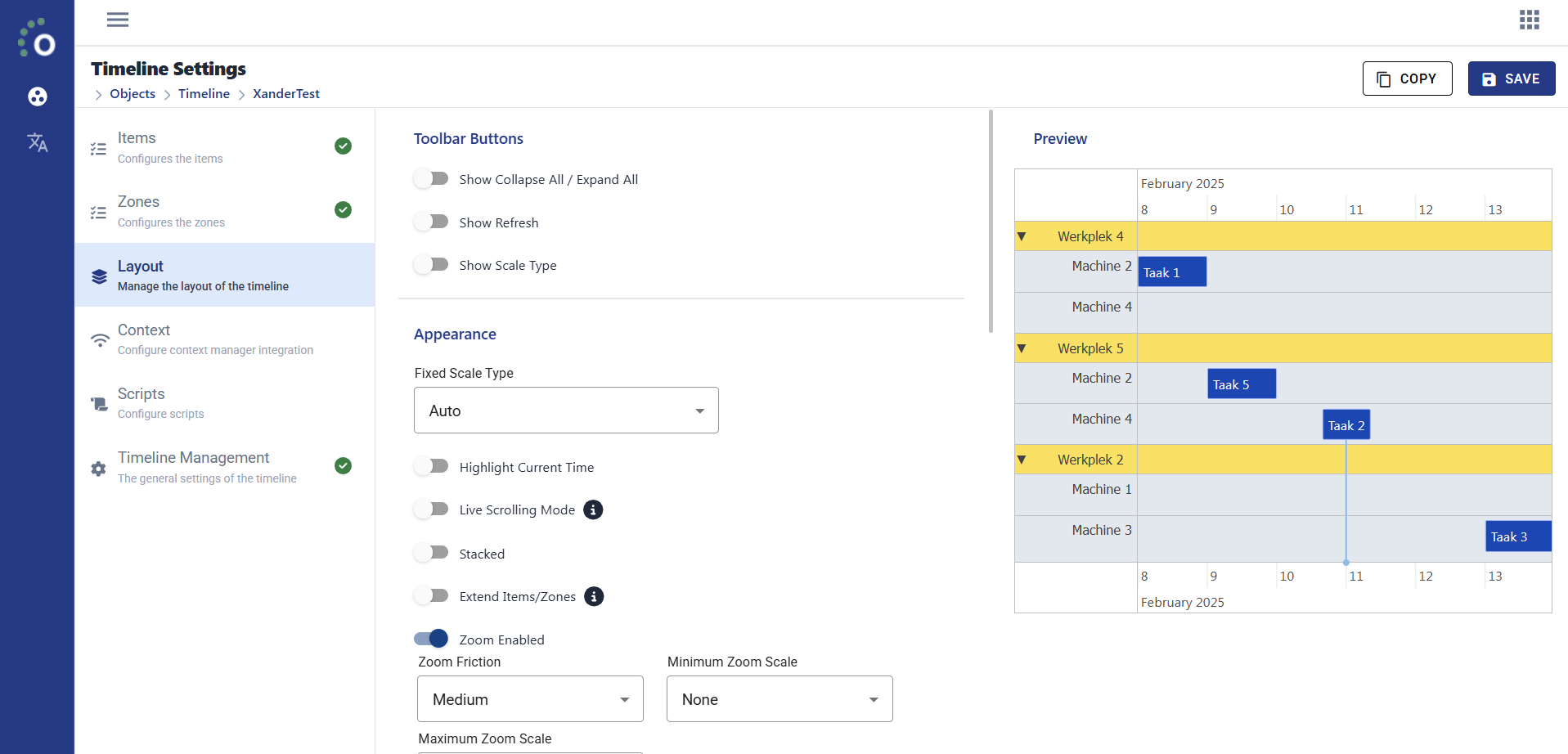The height and width of the screenshot is (754, 1568).
Task: Enable Show Collapse All / Expand All
Action: (x=431, y=178)
